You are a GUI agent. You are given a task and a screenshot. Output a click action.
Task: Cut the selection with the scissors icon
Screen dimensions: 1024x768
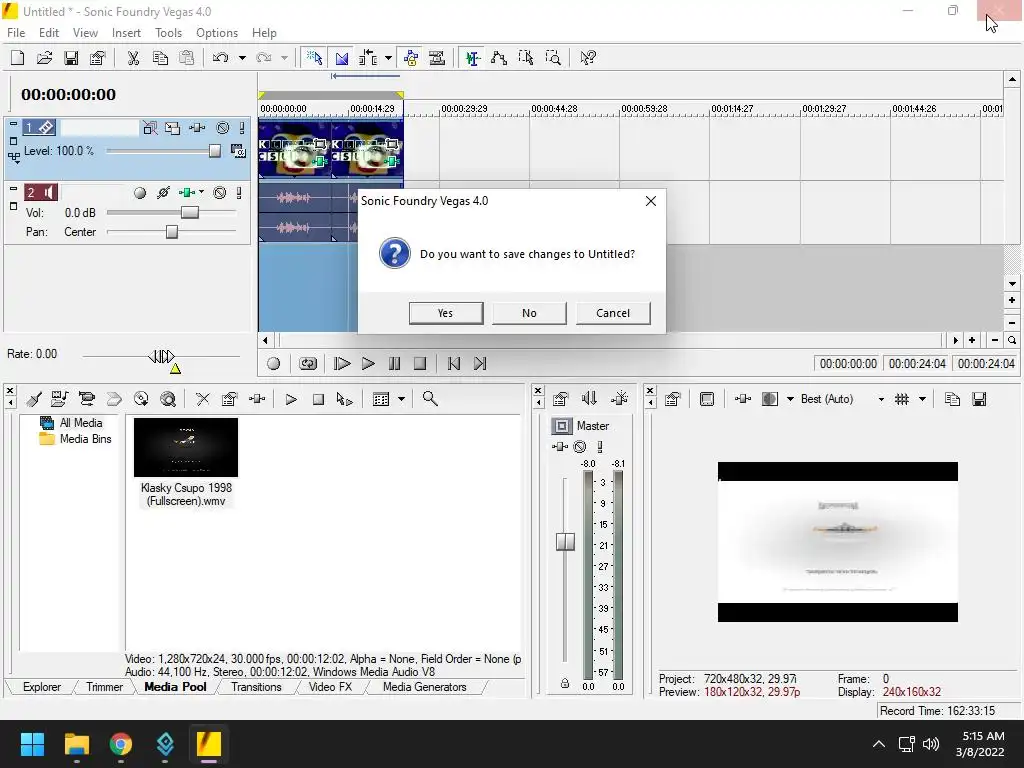133,58
